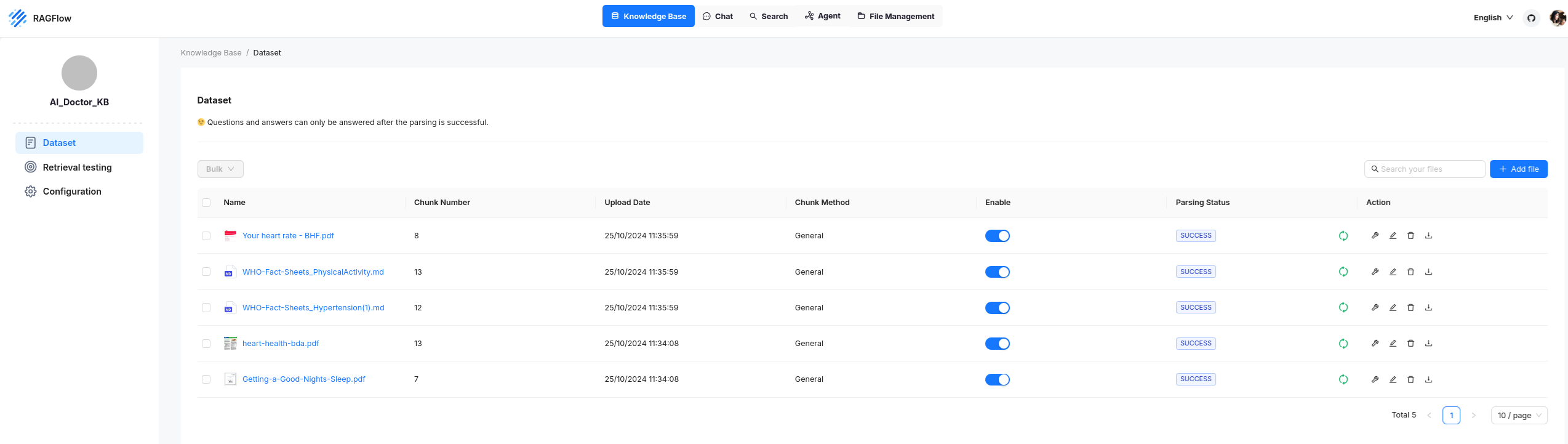This screenshot has width=1568, height=444.
Task: Open the 10 / page size selector
Action: coord(1519,416)
